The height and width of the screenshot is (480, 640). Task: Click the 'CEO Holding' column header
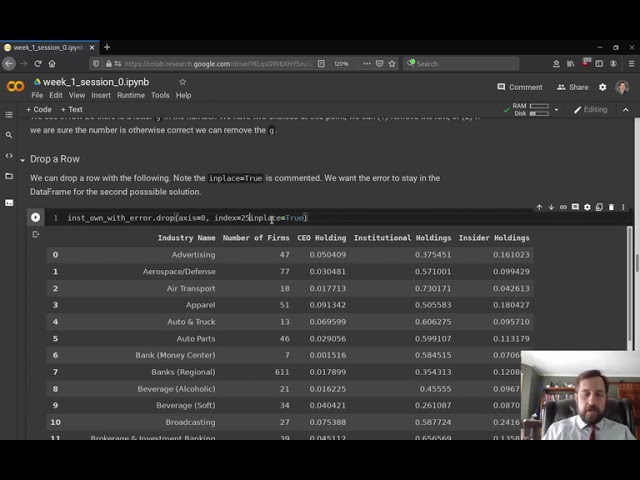(x=322, y=238)
